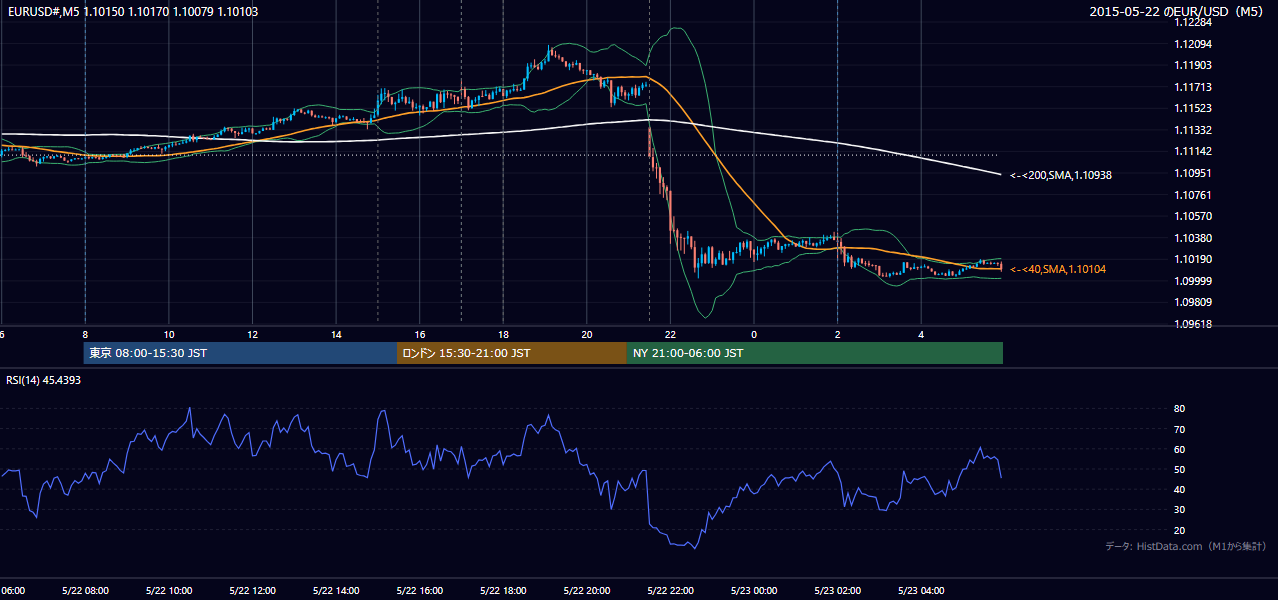Click the 5/23 02:00 time label

838,591
